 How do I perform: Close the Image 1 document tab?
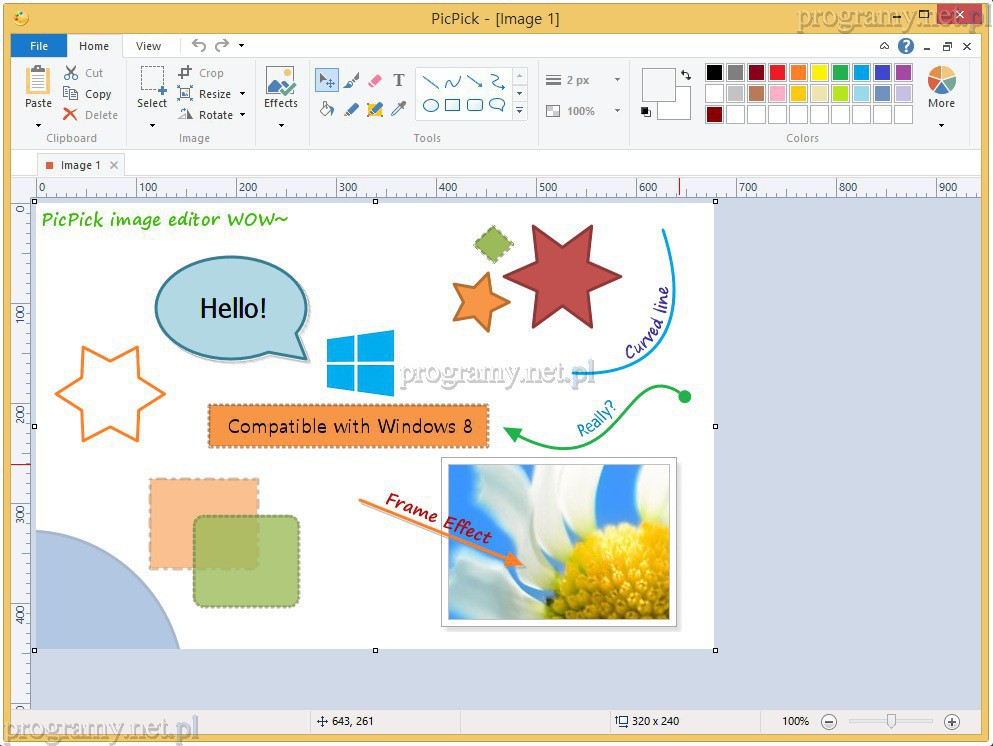(x=114, y=165)
